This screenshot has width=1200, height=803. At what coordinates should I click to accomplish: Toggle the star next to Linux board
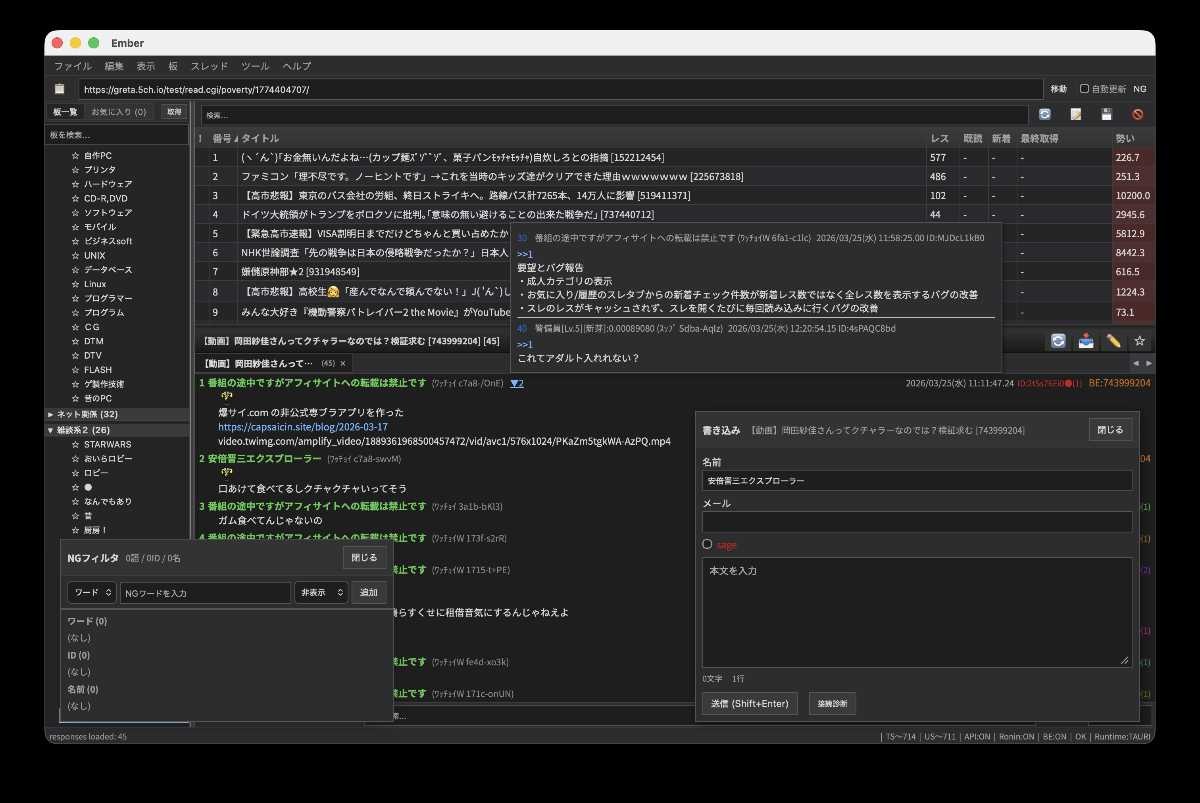(75, 284)
